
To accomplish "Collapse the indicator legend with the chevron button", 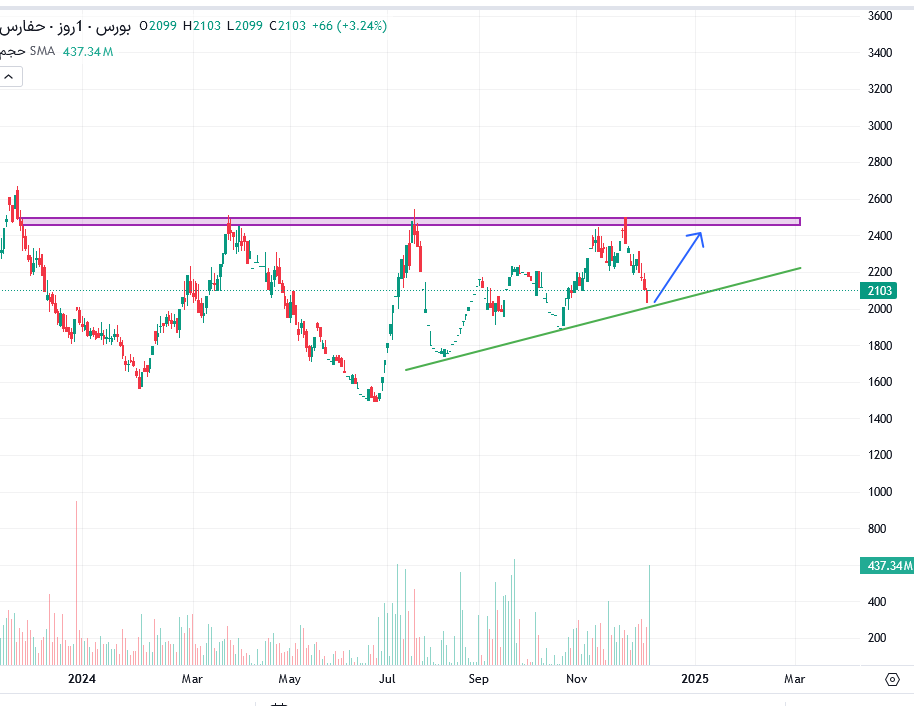I will (10, 76).
